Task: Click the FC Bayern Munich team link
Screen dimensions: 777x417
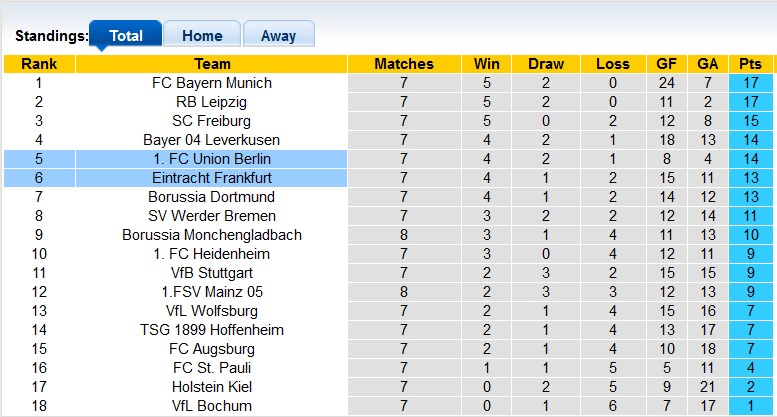Action: (212, 83)
